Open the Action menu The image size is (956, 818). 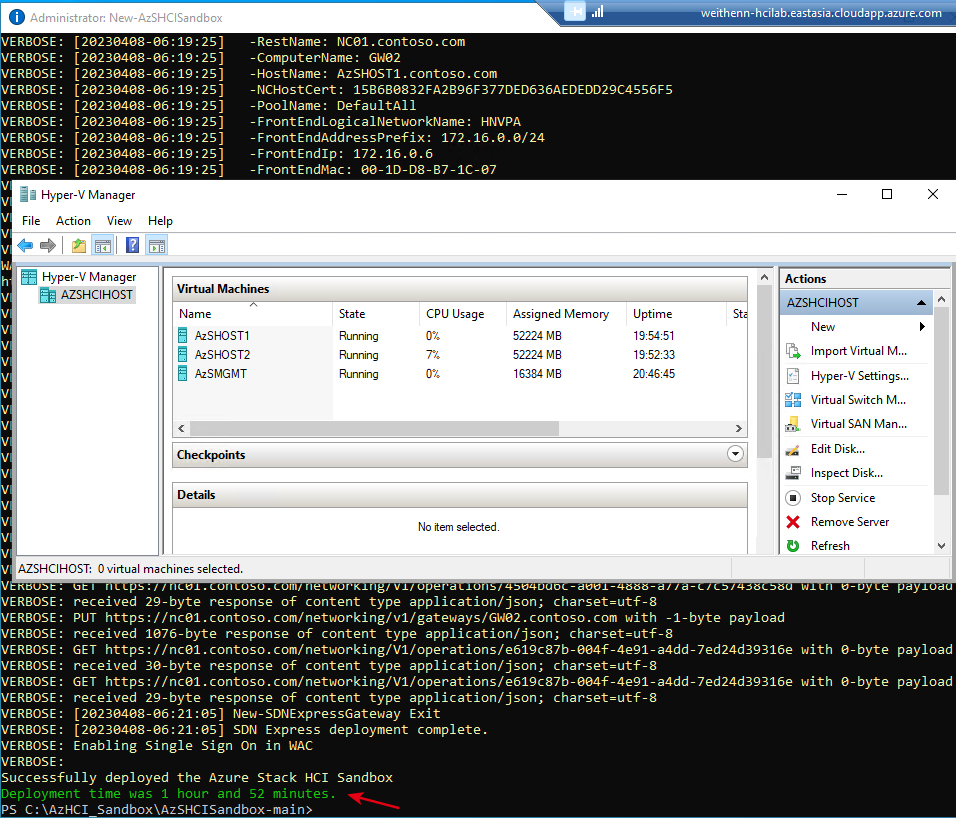[73, 221]
